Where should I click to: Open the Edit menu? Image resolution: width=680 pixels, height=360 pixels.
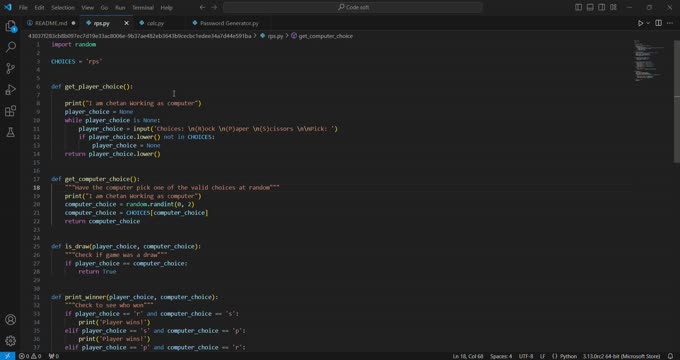39,8
